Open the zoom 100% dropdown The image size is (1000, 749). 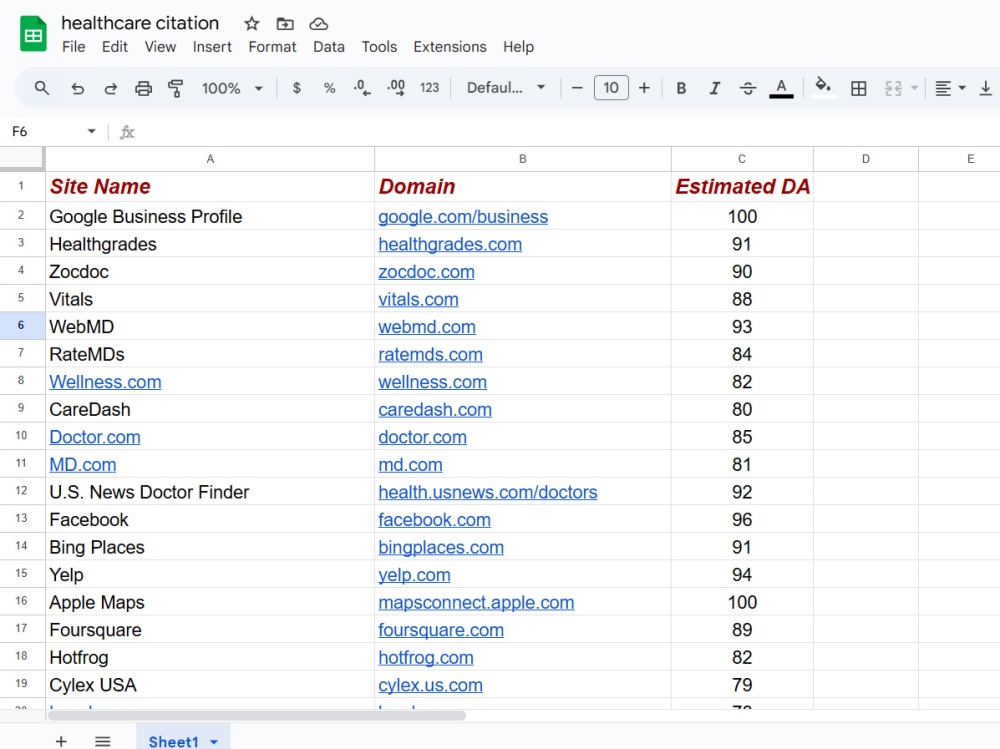[x=232, y=88]
